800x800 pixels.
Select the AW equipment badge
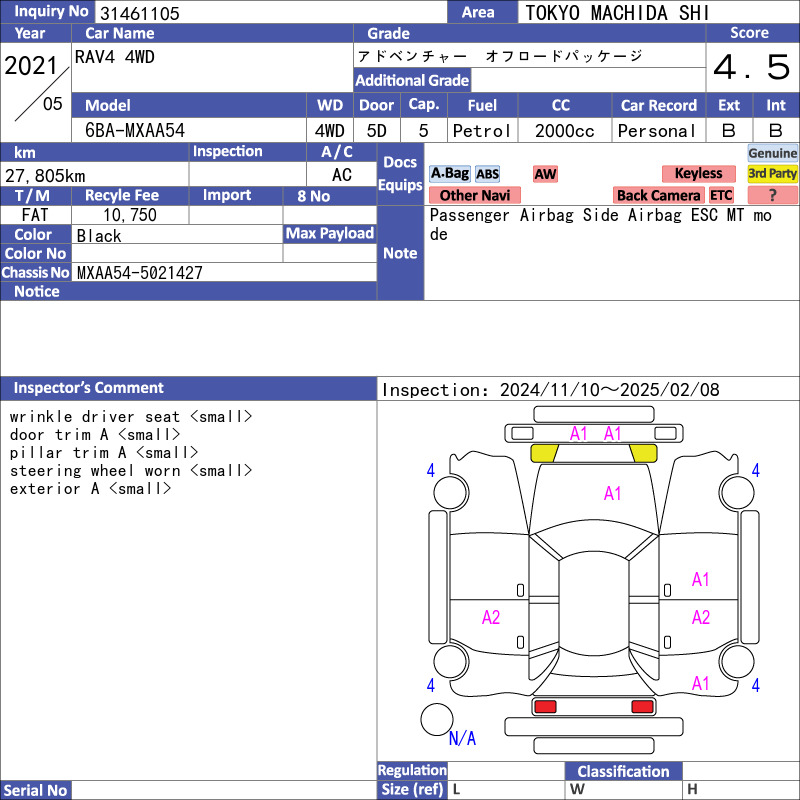coord(545,173)
